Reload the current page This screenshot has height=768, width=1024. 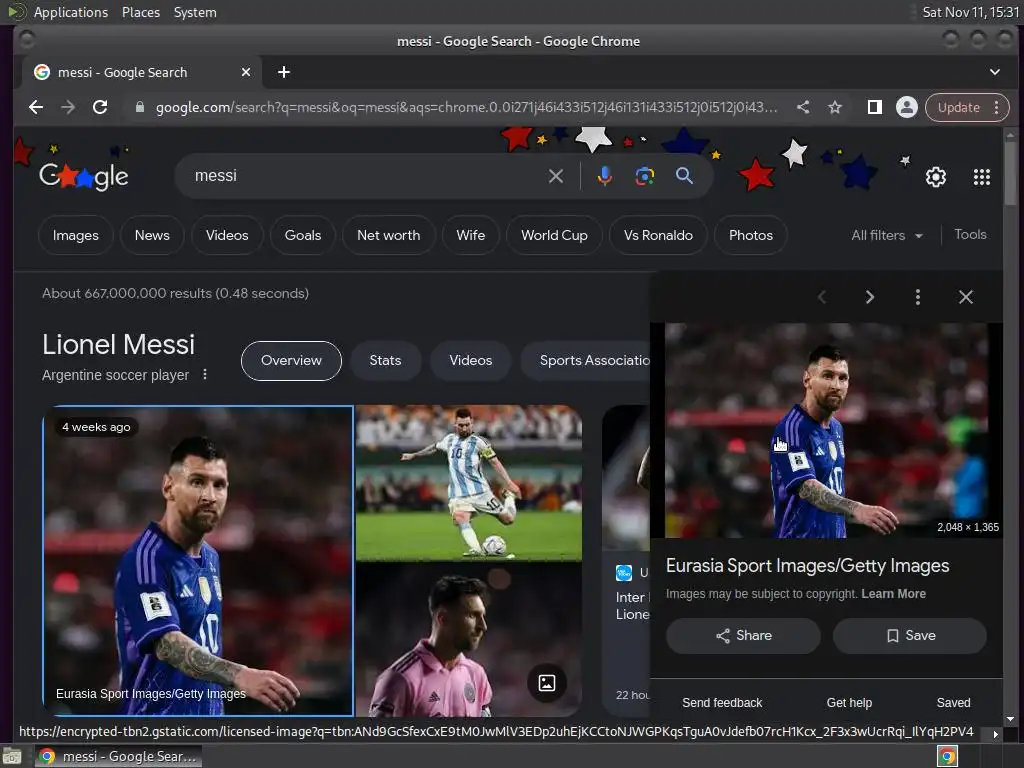[100, 107]
